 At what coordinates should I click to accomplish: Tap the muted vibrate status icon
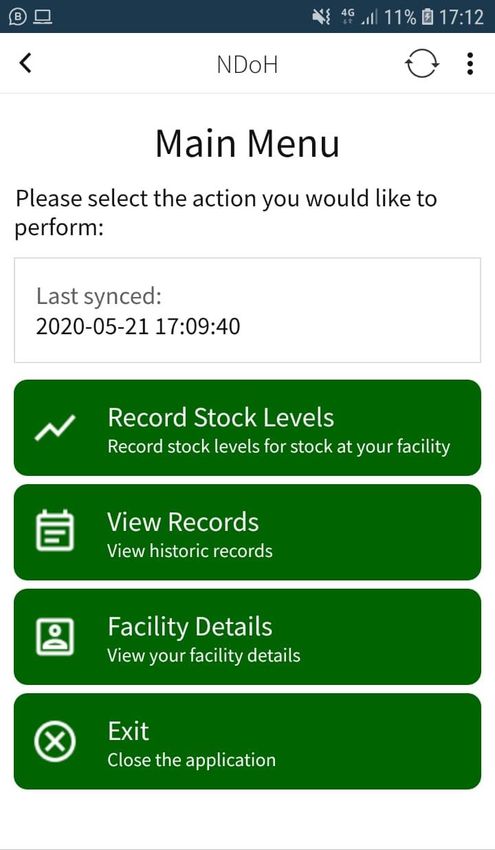[x=321, y=17]
